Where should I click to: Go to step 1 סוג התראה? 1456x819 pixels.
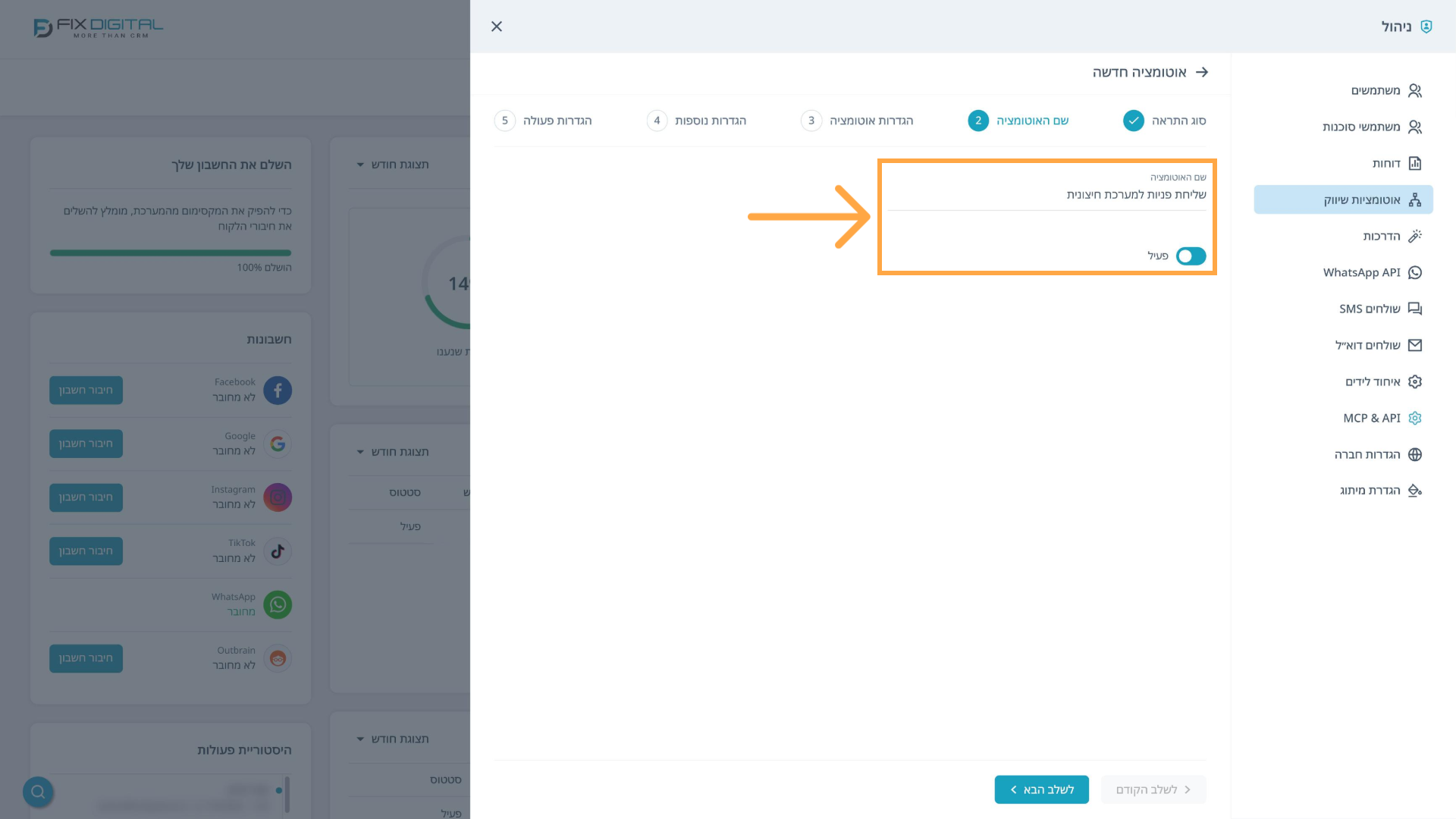click(1165, 121)
